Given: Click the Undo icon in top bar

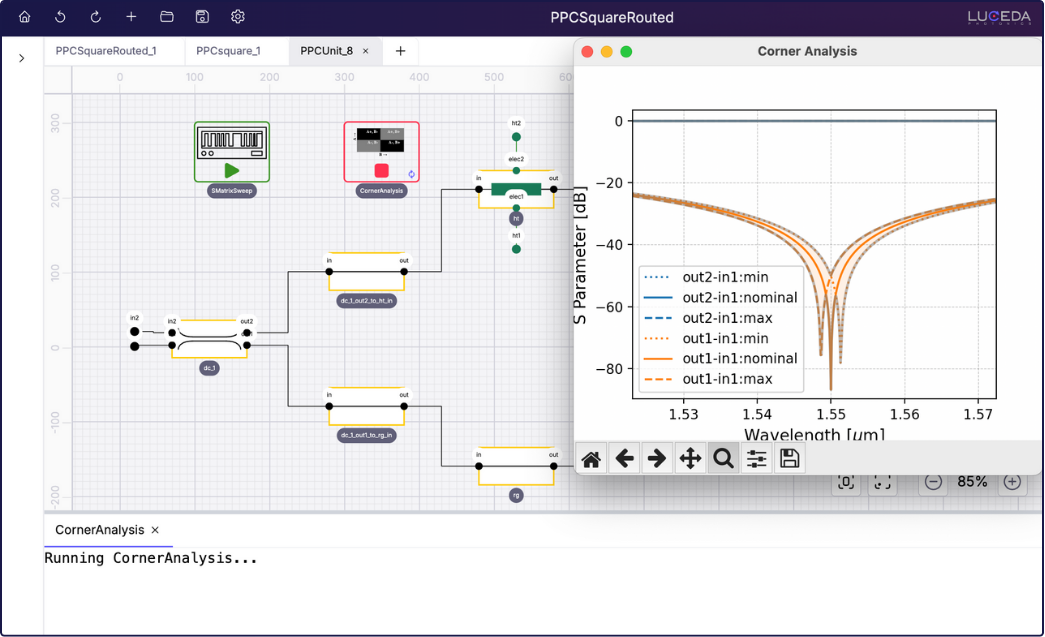Looking at the screenshot, I should pos(60,17).
